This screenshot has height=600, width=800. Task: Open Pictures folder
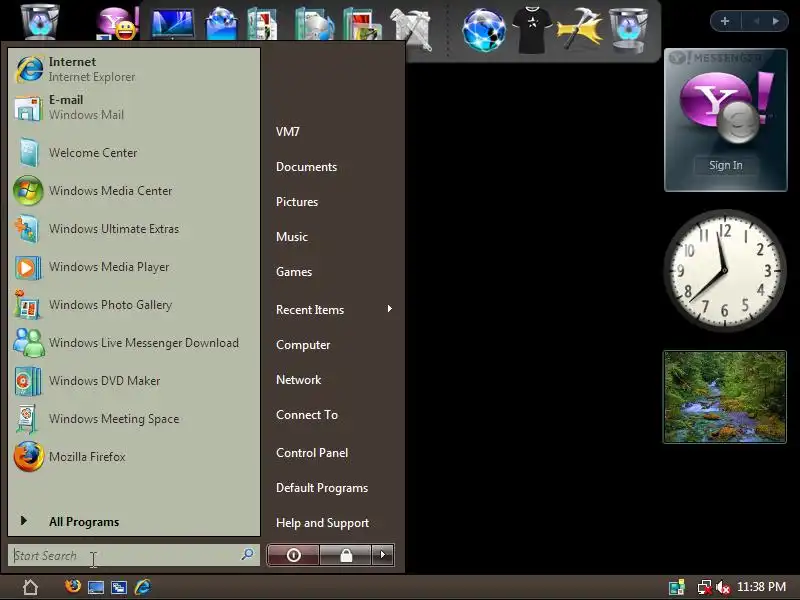(x=296, y=202)
